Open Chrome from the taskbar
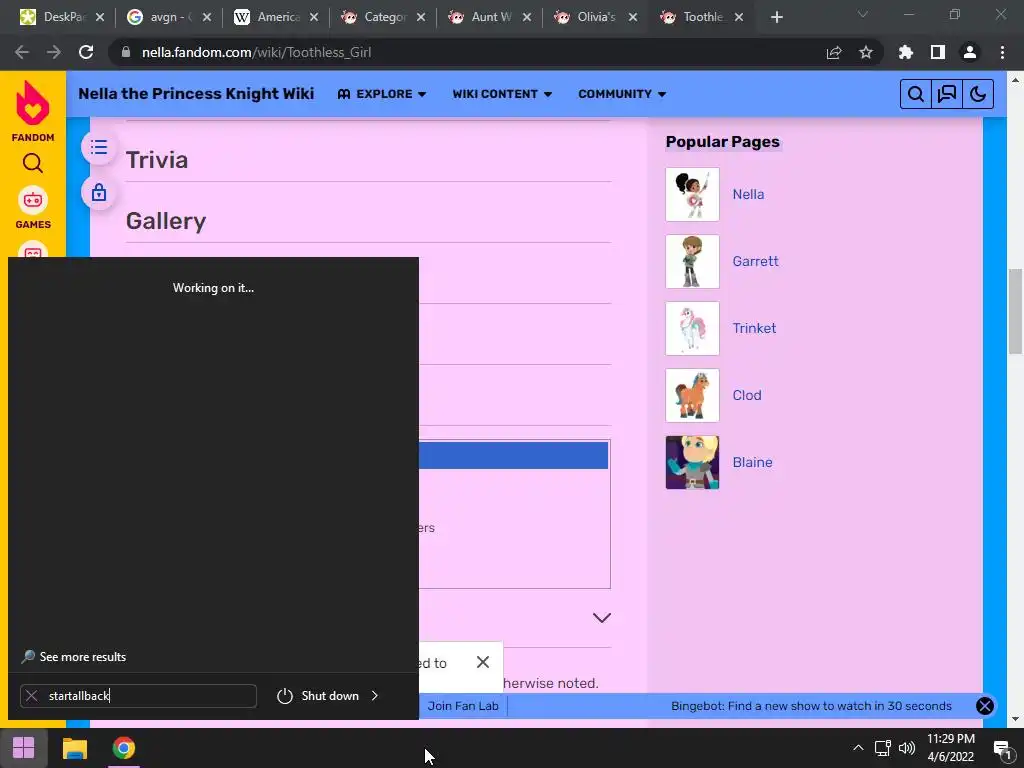The width and height of the screenshot is (1024, 768). 123,748
